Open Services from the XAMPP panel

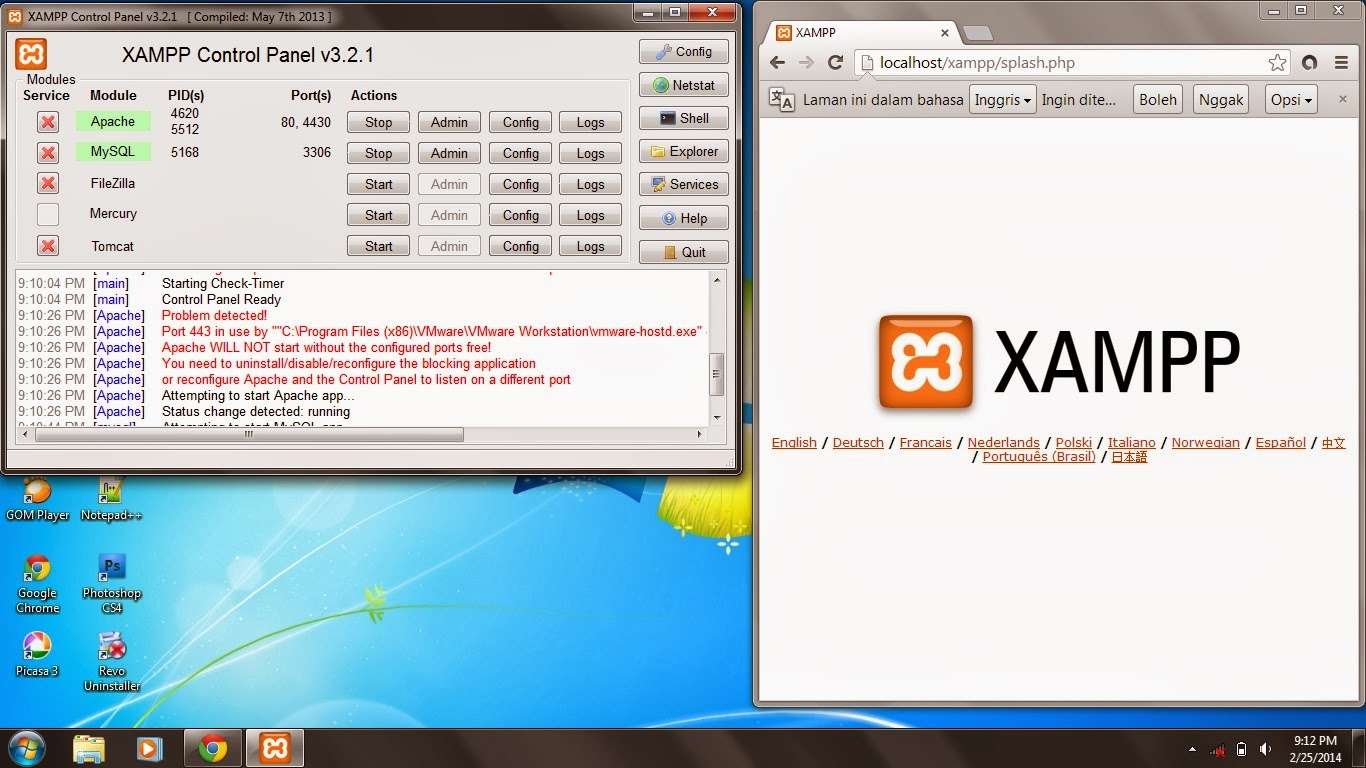click(684, 185)
